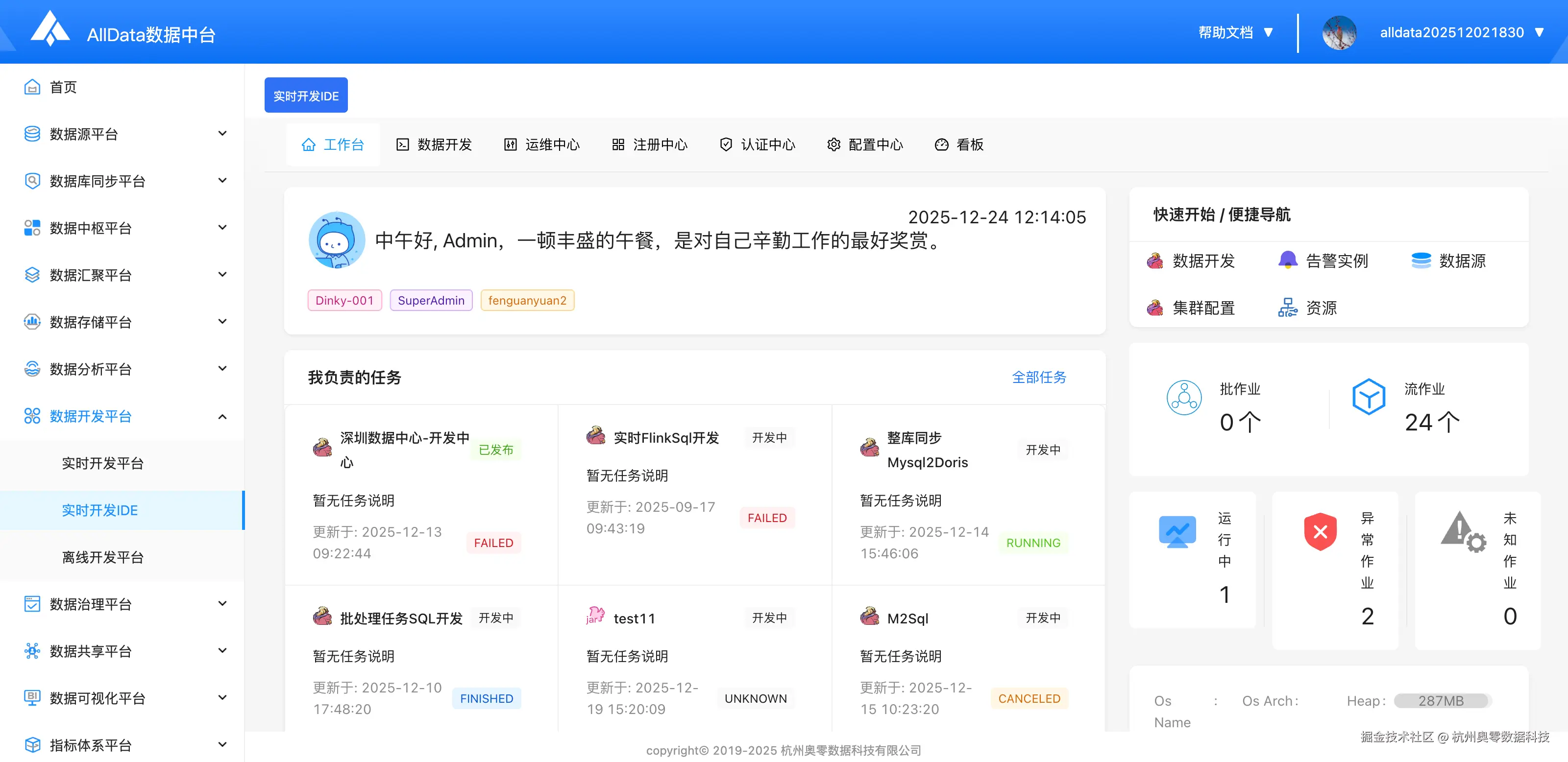Click the 实时开发IDE blue button
1568x762 pixels.
(306, 96)
